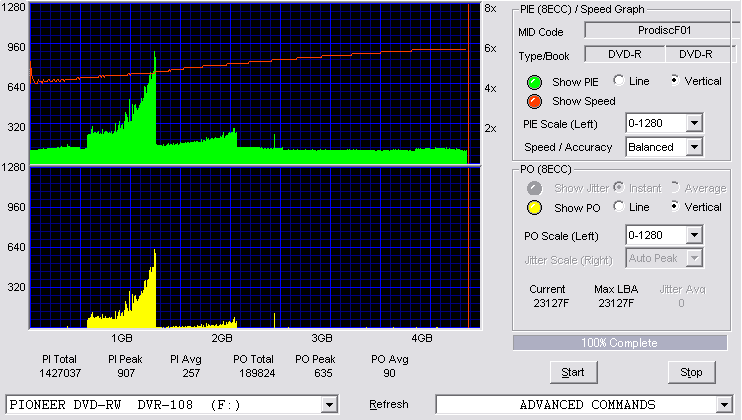The height and width of the screenshot is (420, 742).
Task: Choose Line display for PO graph
Action: [x=619, y=206]
